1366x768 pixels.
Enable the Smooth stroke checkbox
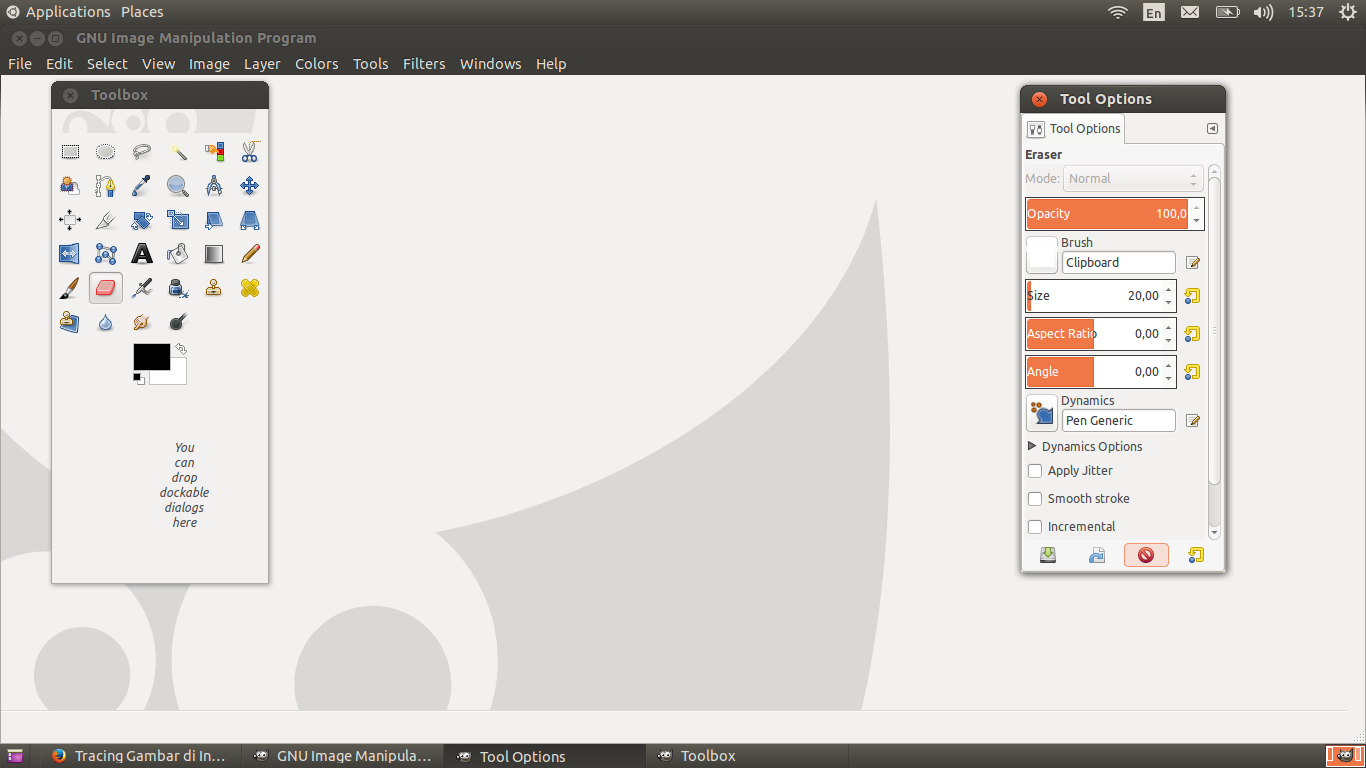point(1035,499)
